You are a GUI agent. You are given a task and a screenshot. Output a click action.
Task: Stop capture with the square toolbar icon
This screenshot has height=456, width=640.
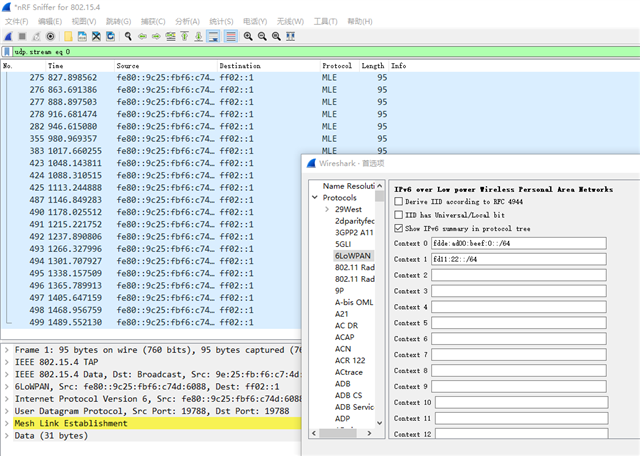pos(22,37)
